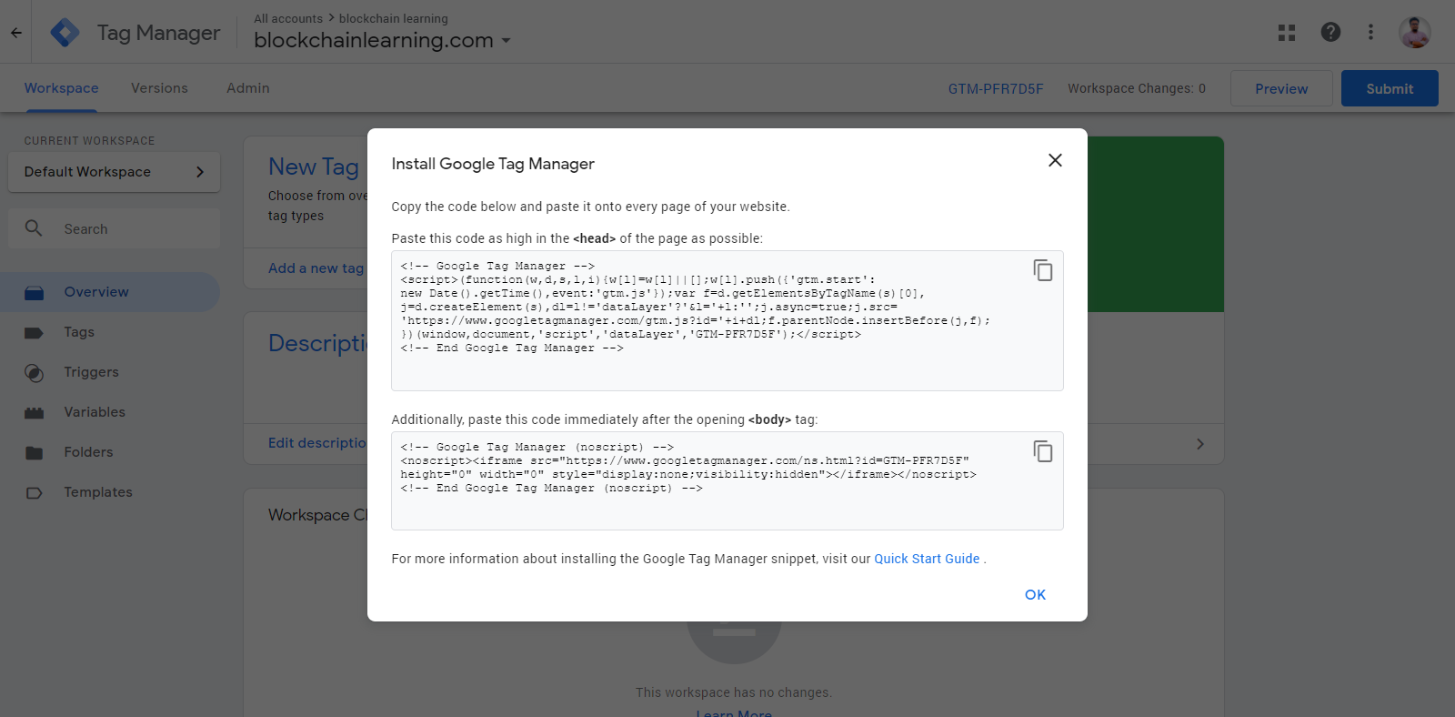Click the Workspace Changes: 0 text
This screenshot has height=717, width=1455.
[x=1136, y=88]
